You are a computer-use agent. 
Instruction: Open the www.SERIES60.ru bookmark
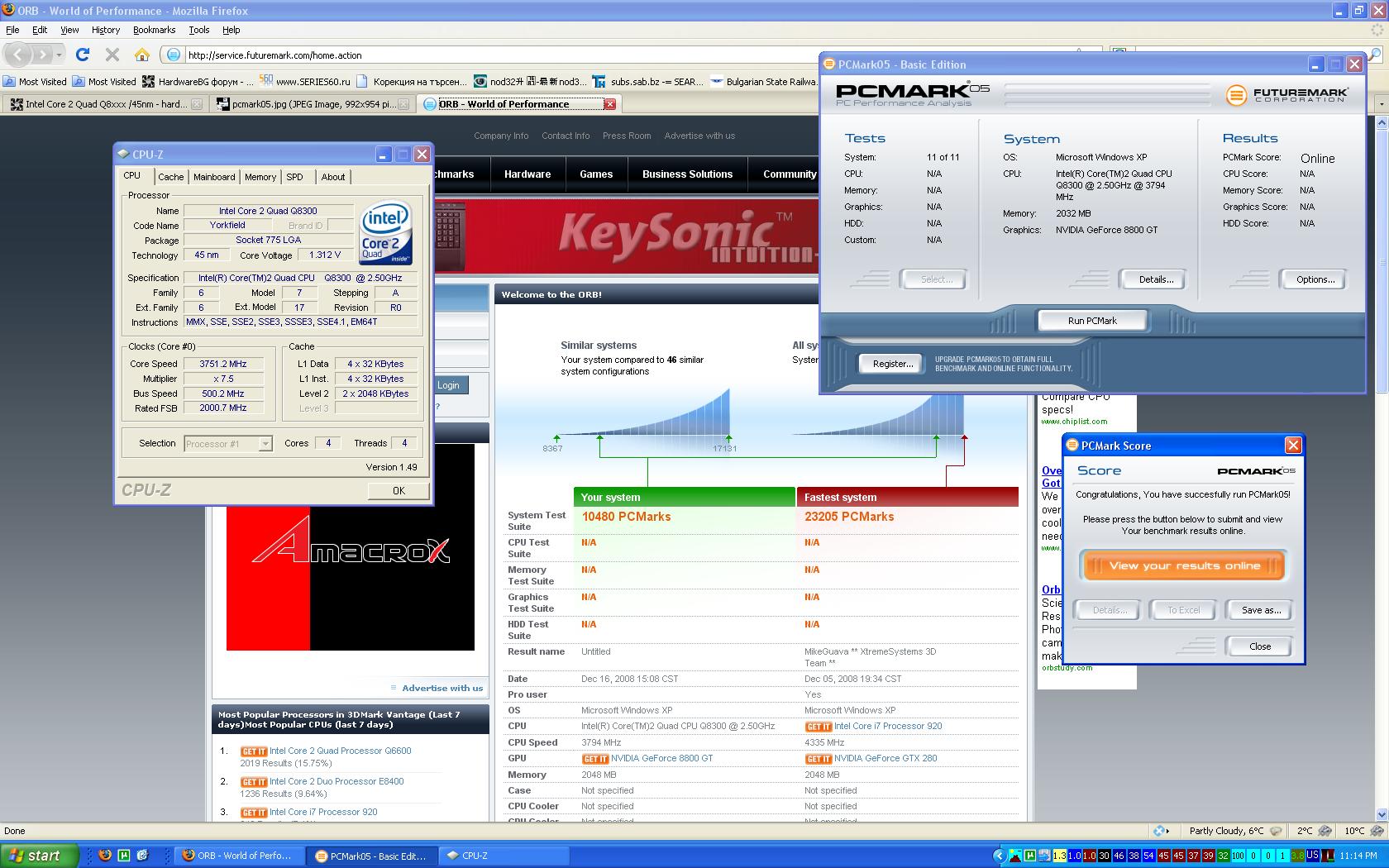[305, 81]
